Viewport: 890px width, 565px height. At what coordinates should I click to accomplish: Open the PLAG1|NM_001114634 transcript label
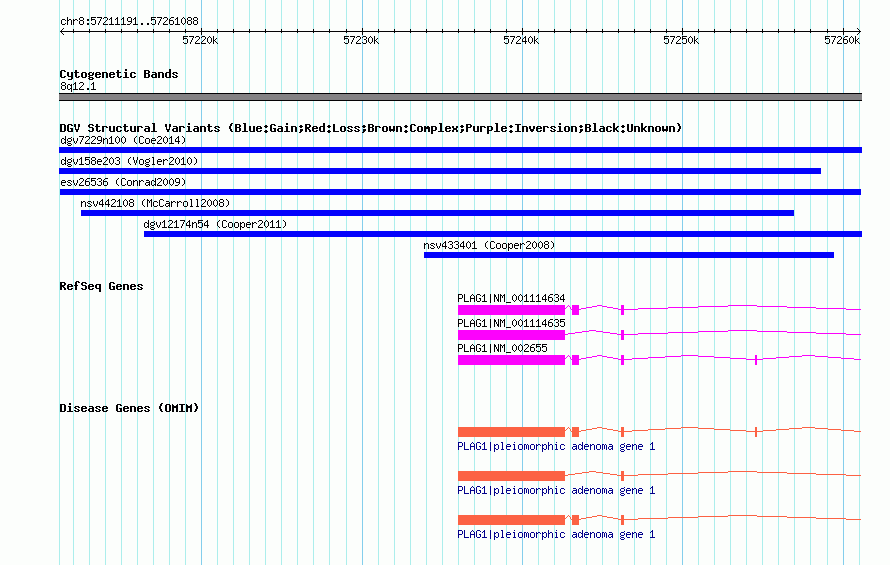click(511, 298)
